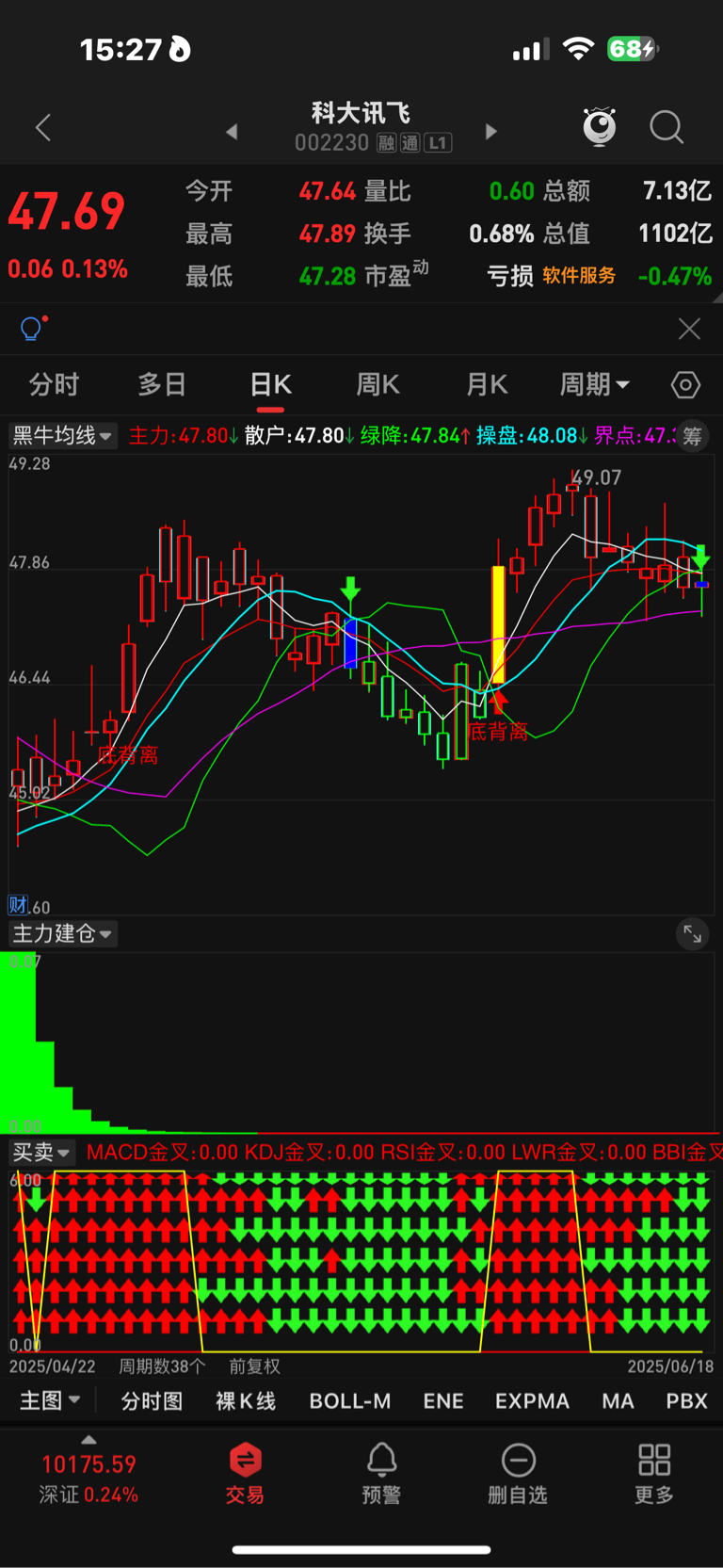The width and height of the screenshot is (723, 1568).
Task: Tap the battery indicator in status bar
Action: coord(633,49)
